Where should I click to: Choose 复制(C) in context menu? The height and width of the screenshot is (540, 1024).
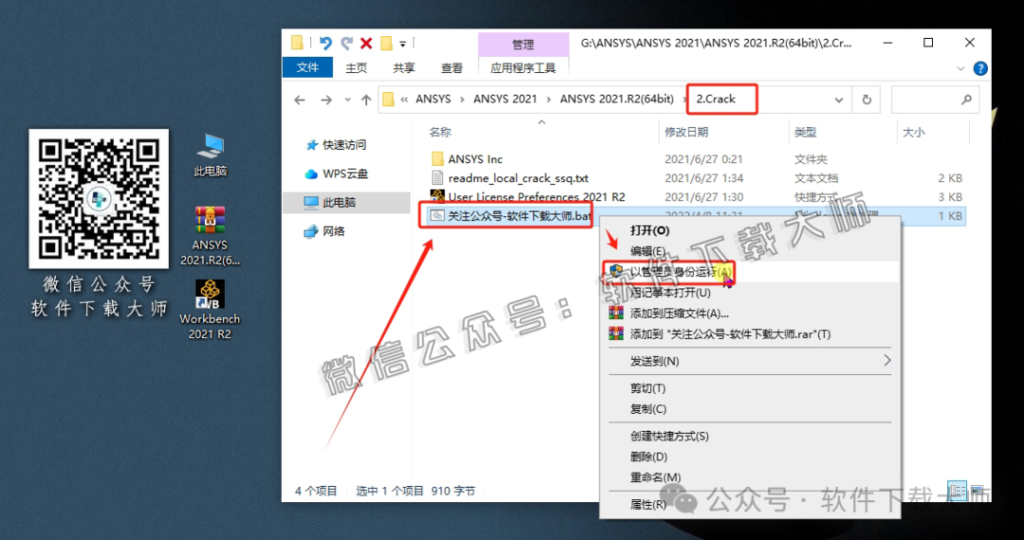(x=648, y=409)
